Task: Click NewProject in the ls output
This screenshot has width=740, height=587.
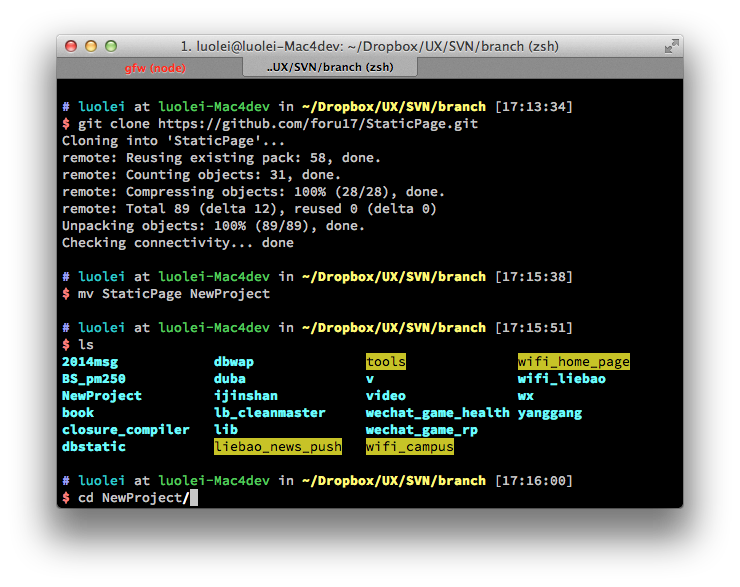Action: point(102,396)
